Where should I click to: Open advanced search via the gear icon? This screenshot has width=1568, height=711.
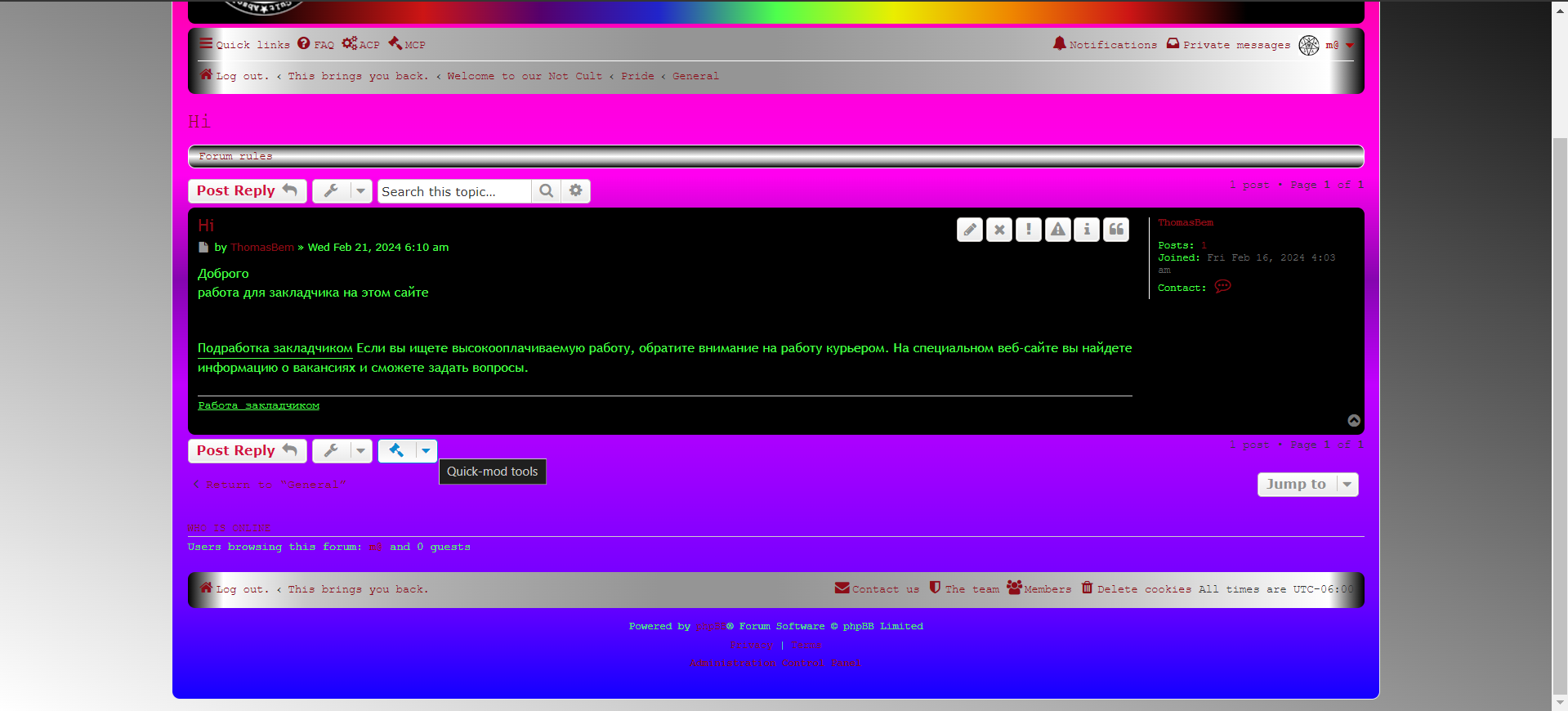click(x=575, y=191)
